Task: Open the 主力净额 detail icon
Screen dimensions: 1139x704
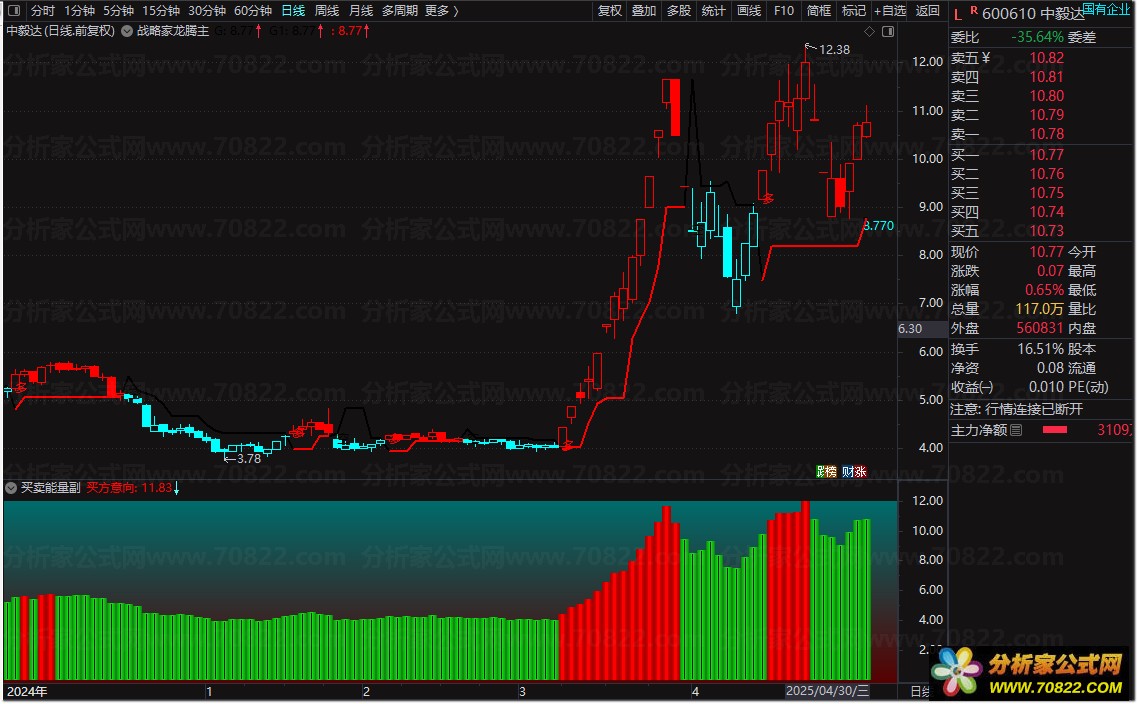Action: 1017,430
